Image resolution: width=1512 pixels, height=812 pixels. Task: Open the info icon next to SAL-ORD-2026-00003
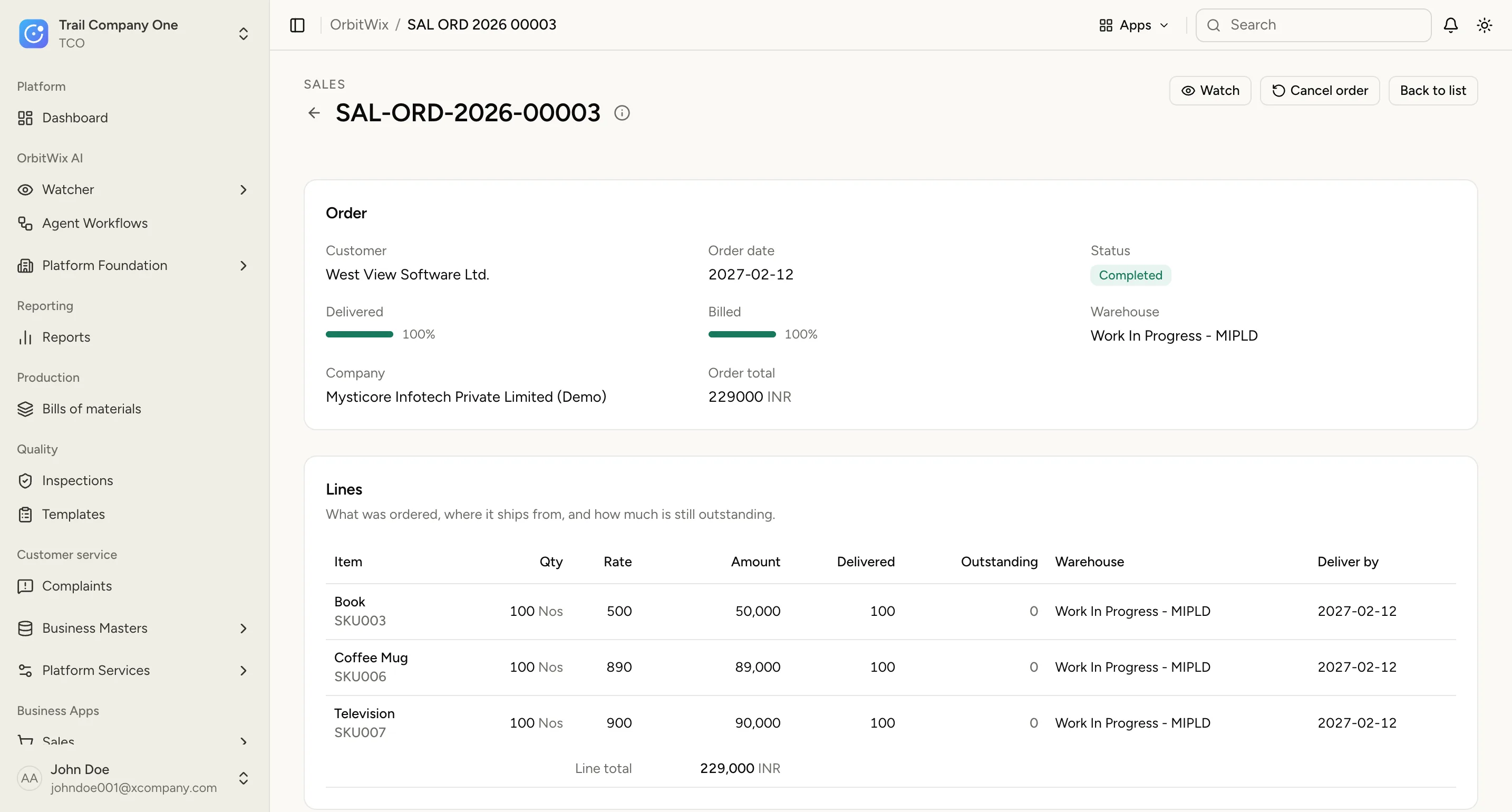pos(622,113)
